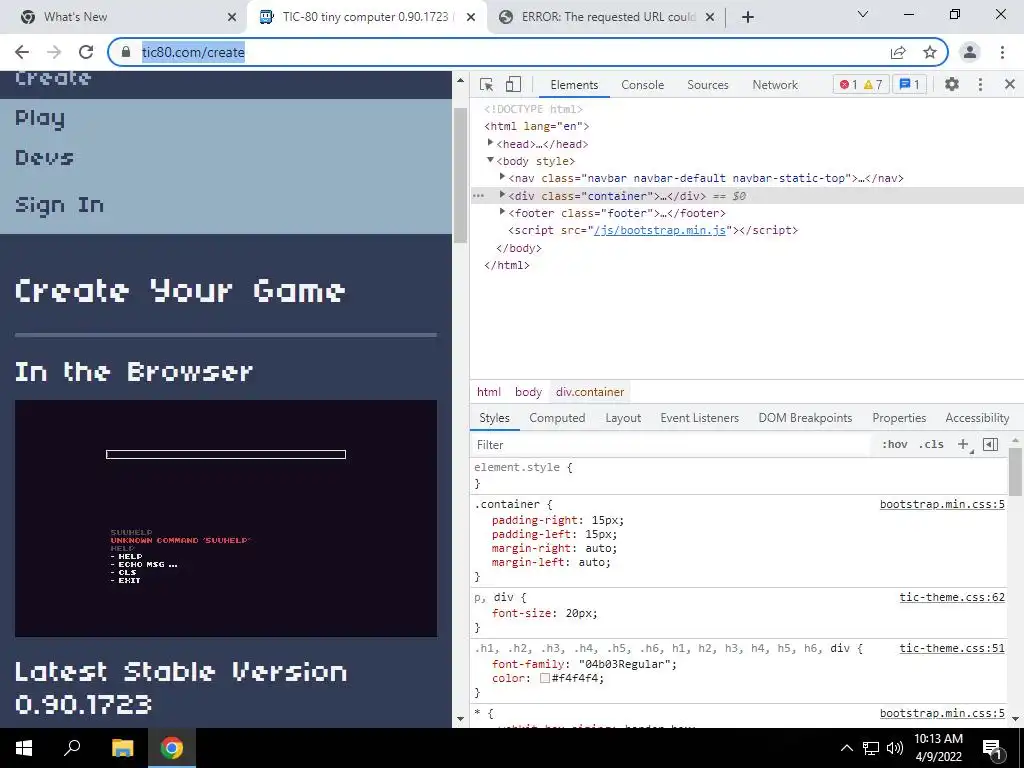Viewport: 1024px width, 768px height.
Task: Open the DOM Breakpoints tab
Action: pyautogui.click(x=805, y=418)
